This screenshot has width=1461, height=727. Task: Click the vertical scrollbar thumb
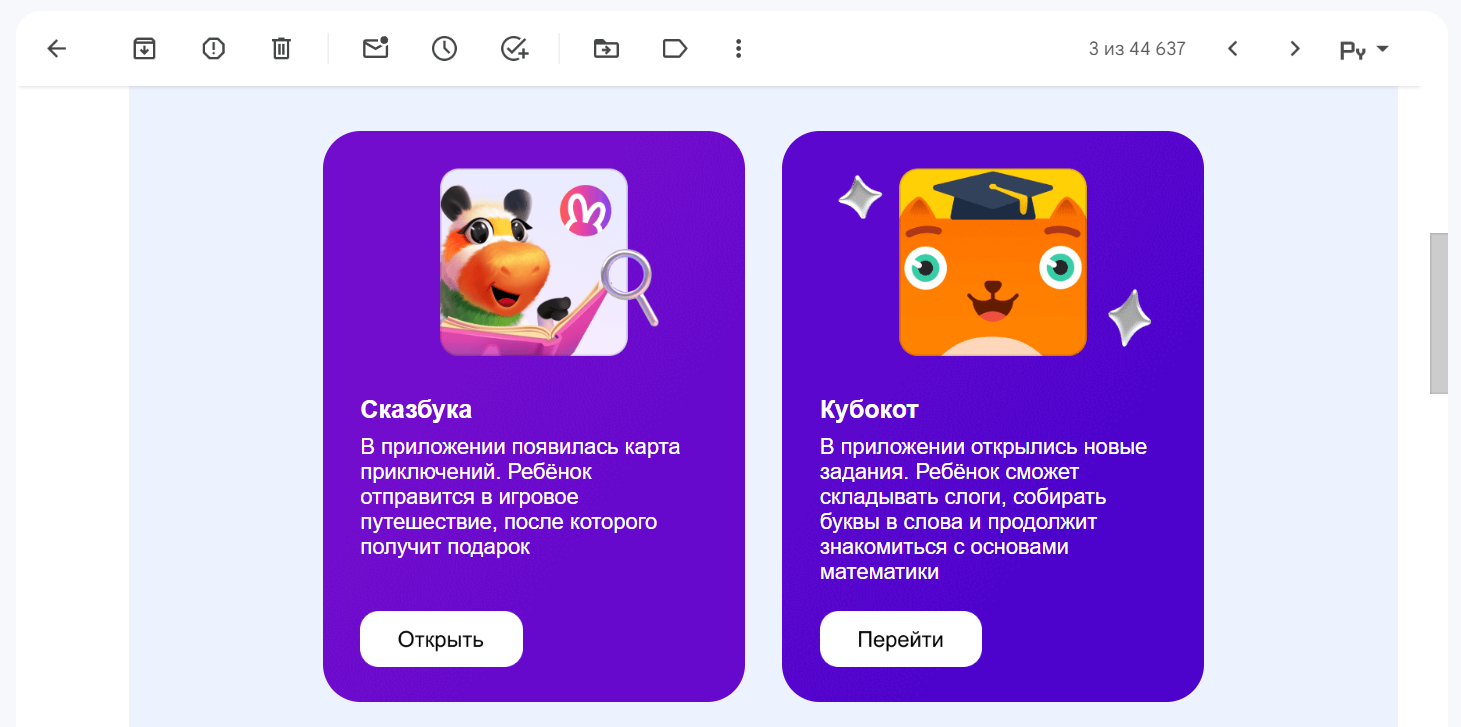(1439, 313)
